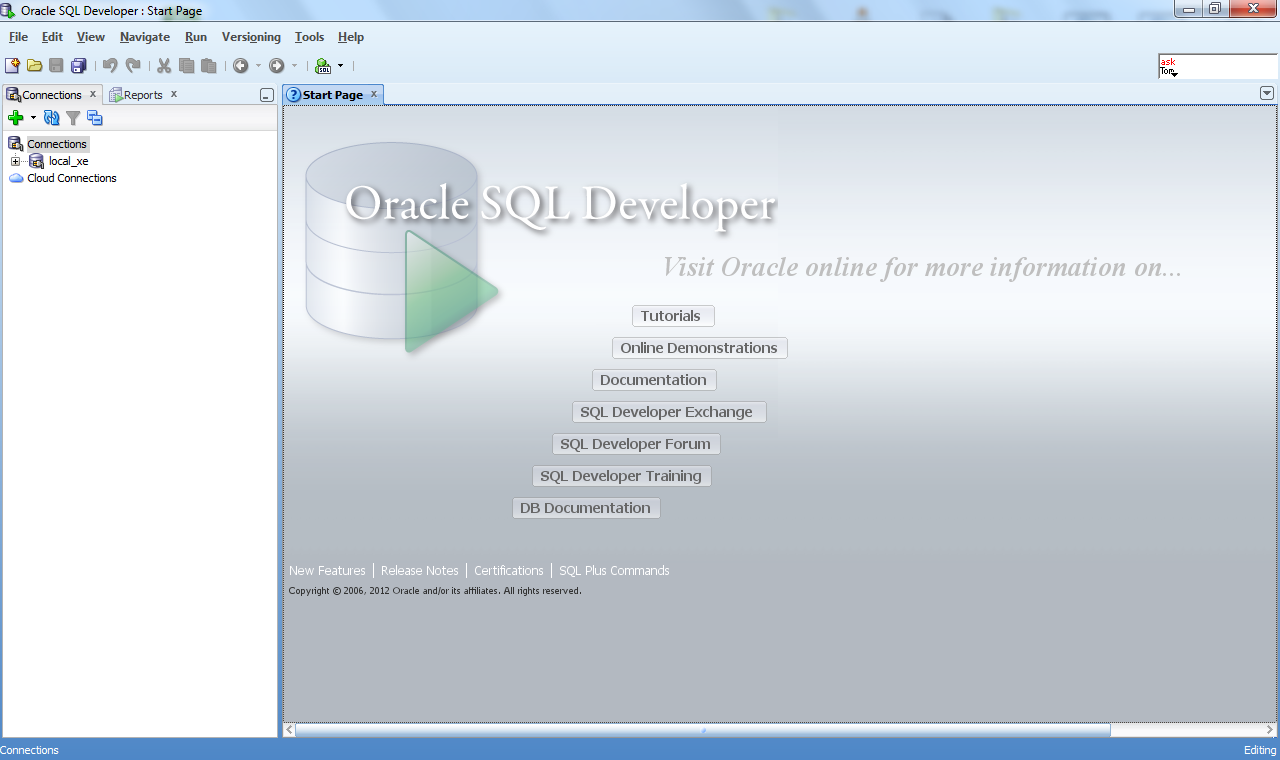Click the Oracle SQL Developer title bar icon
Screen dimensions: 1280x760
tap(9, 10)
